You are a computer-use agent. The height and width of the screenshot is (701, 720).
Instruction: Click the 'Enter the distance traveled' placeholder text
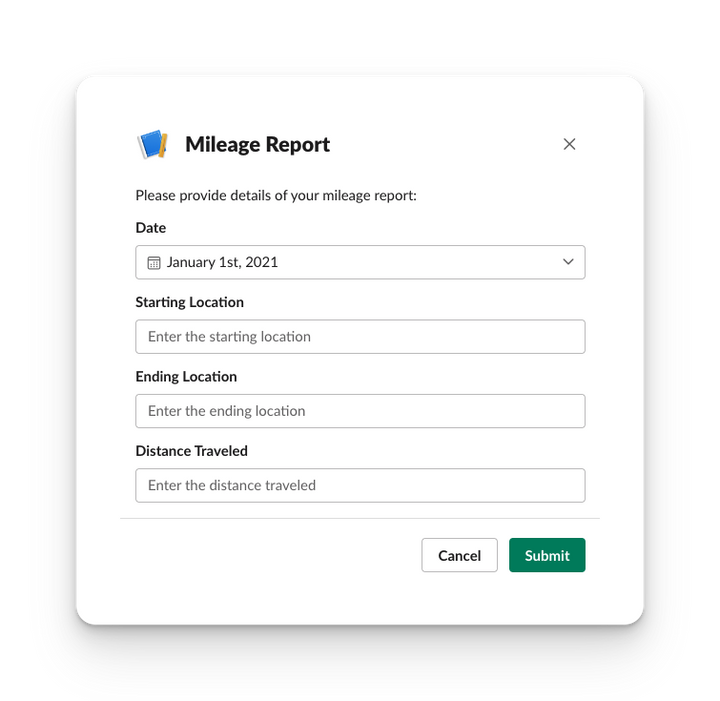coord(232,485)
